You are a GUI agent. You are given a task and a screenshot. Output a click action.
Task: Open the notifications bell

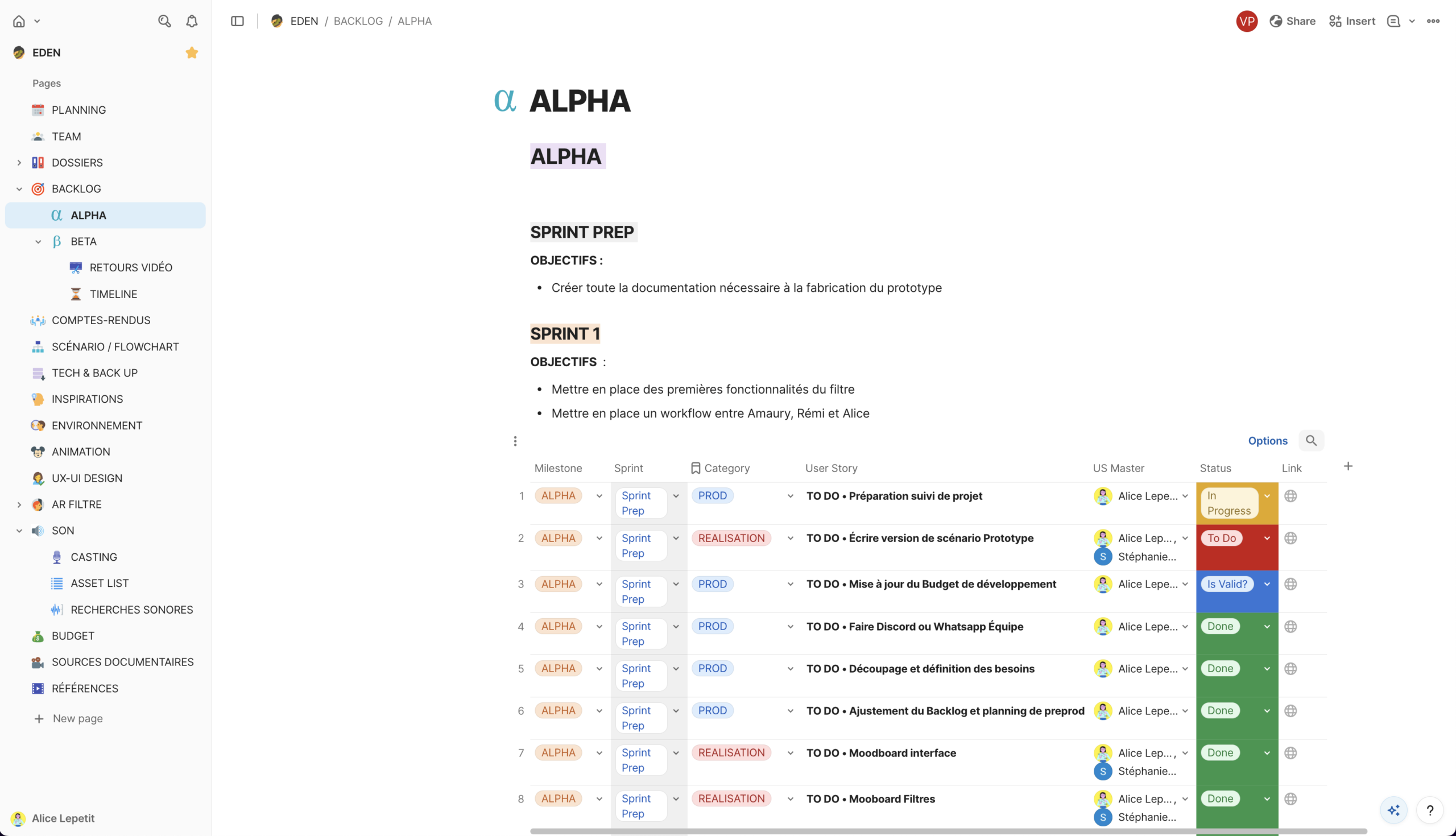click(192, 21)
